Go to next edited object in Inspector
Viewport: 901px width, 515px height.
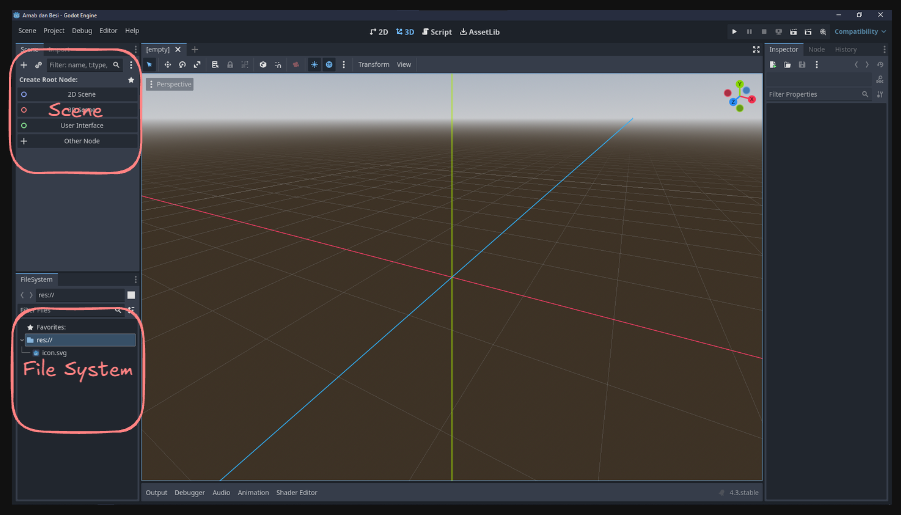point(867,65)
